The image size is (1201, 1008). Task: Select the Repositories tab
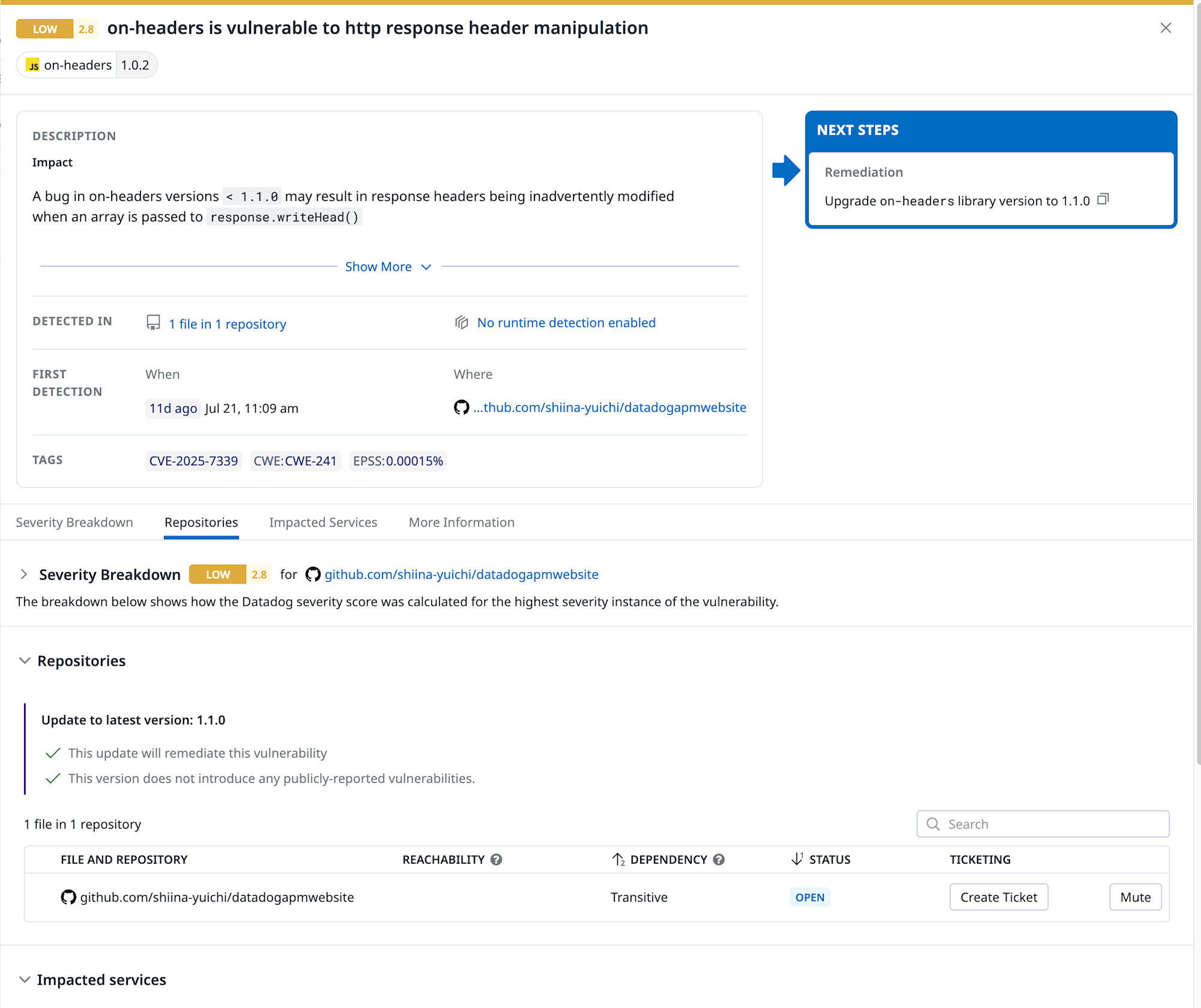coord(201,522)
